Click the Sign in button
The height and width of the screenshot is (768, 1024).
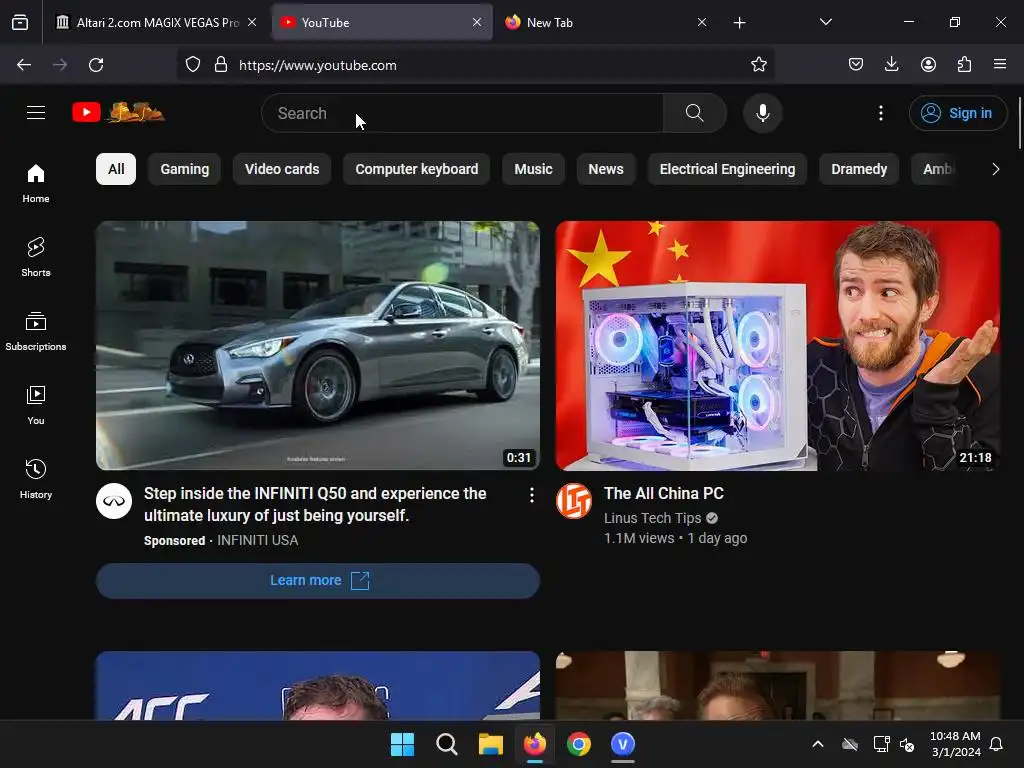coord(958,113)
